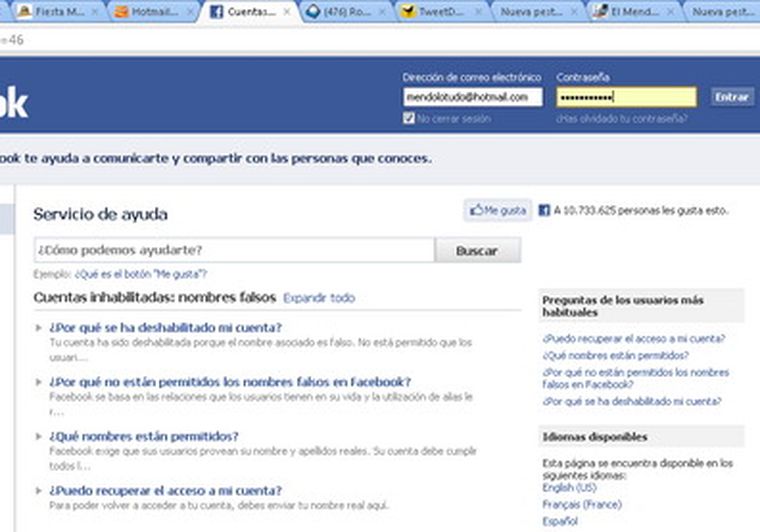This screenshot has height=532, width=760.
Task: Close the active Cuentas Facebook tab
Action: click(287, 13)
